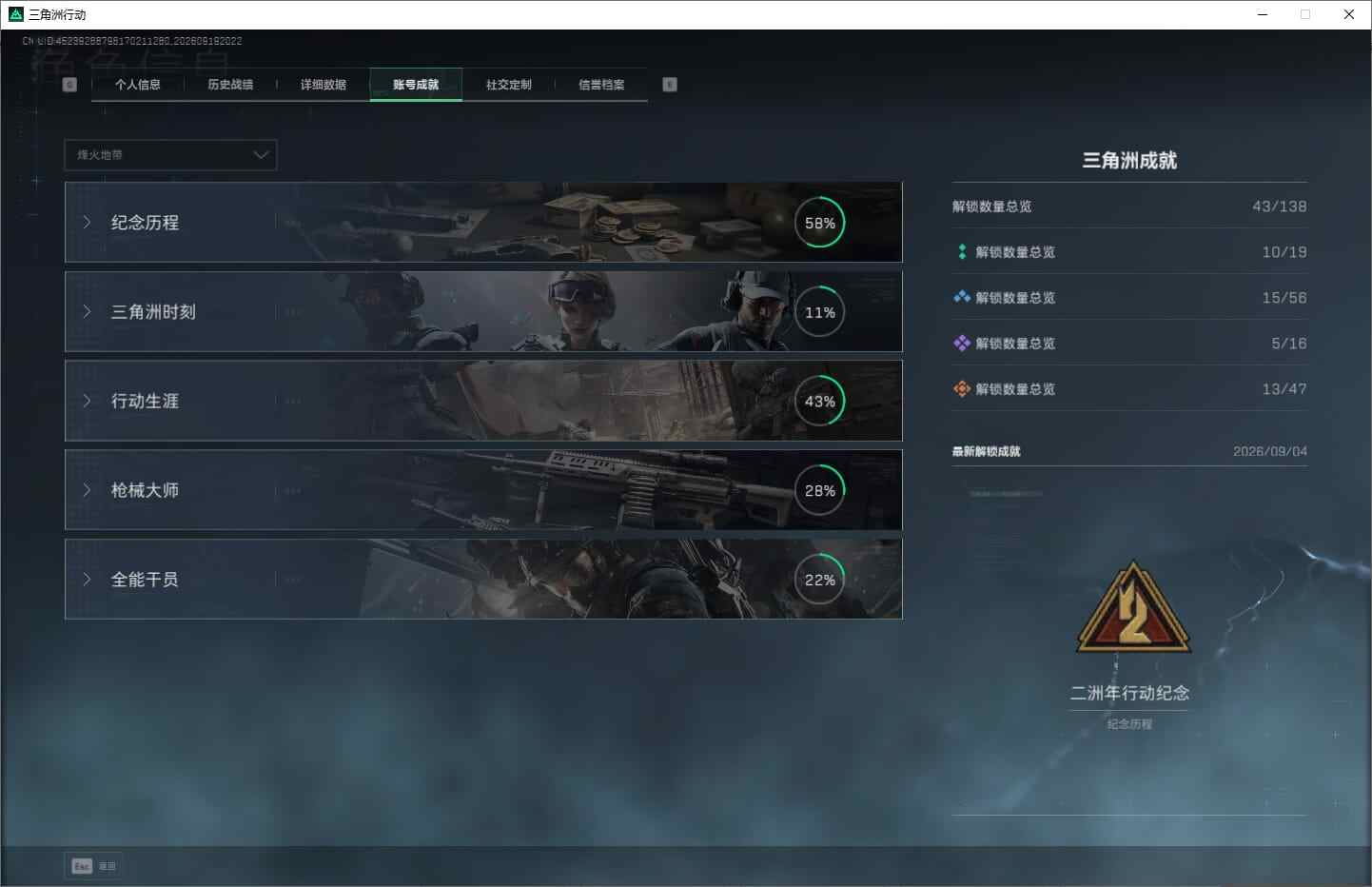Image resolution: width=1372 pixels, height=887 pixels.
Task: Click the 账号成就 tab
Action: point(416,85)
